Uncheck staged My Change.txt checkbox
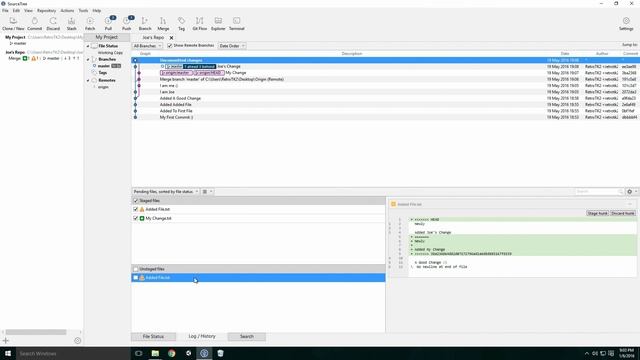 [x=136, y=218]
